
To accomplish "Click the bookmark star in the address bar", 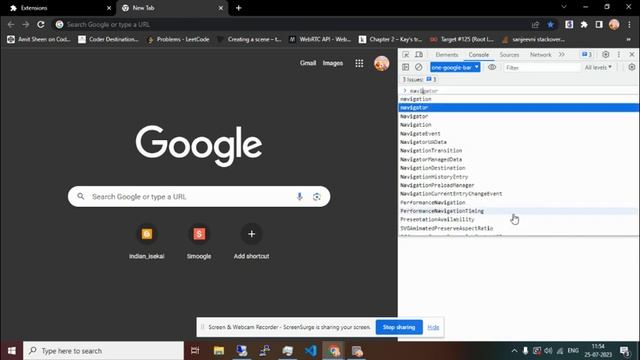I will click(x=551, y=24).
